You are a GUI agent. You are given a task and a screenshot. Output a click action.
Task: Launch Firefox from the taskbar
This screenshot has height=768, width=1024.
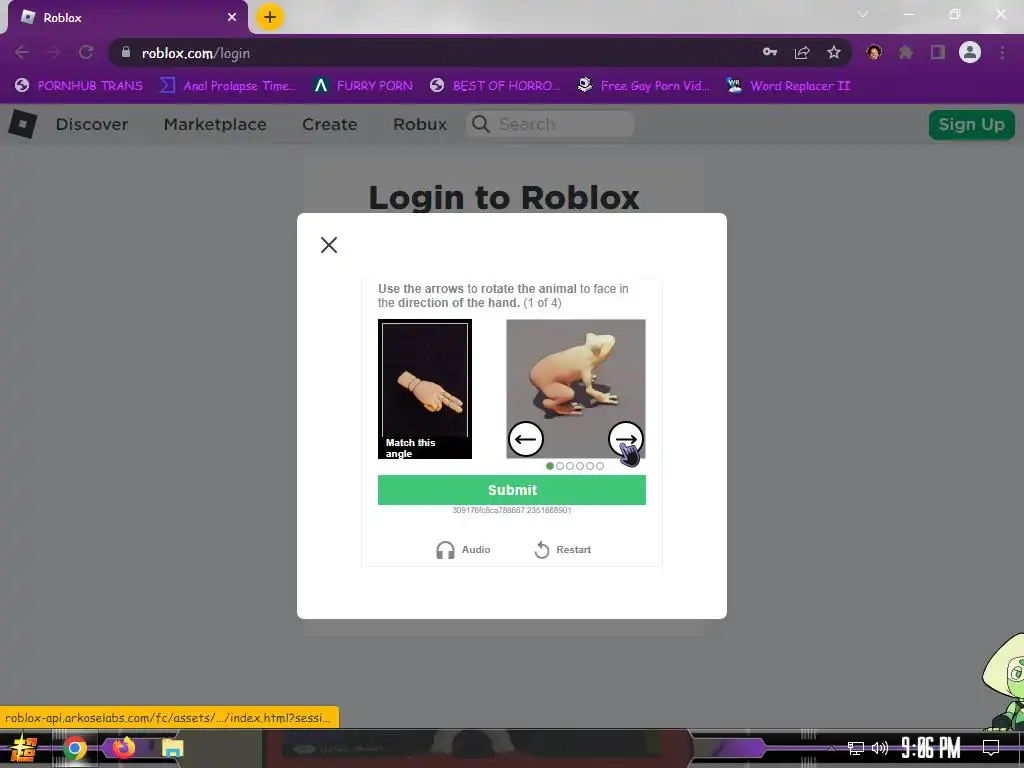123,748
